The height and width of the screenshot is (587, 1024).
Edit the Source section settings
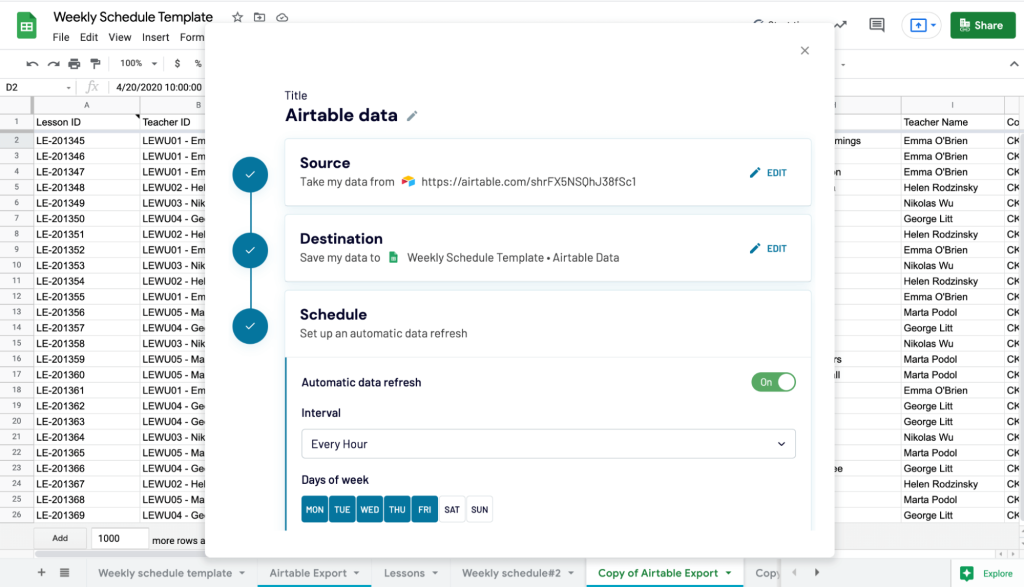[768, 172]
